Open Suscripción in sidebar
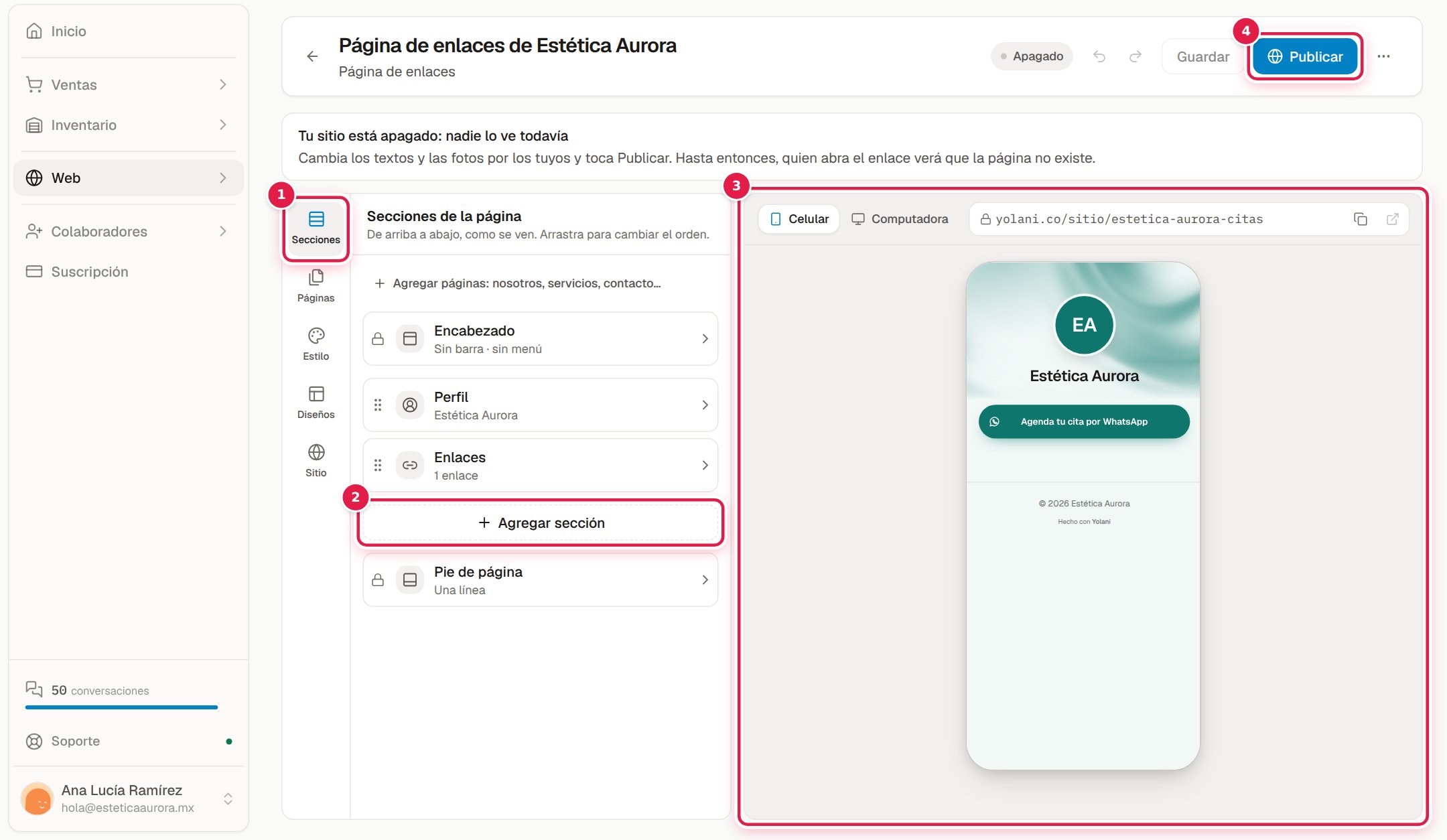The height and width of the screenshot is (840, 1447). point(129,271)
